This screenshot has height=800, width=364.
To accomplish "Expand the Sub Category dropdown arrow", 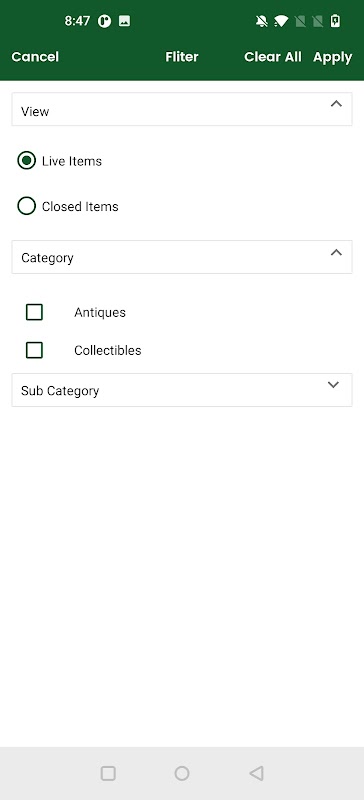I will click(333, 385).
